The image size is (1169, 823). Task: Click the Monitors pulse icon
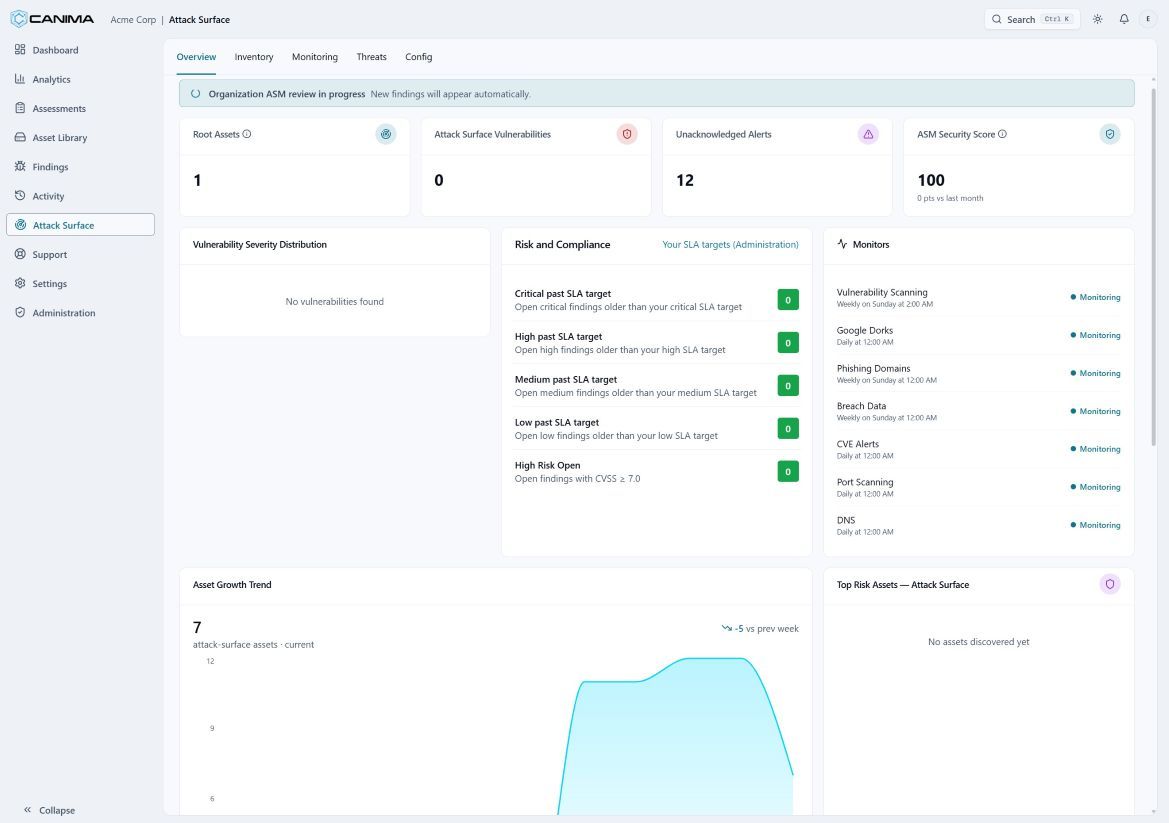842,244
